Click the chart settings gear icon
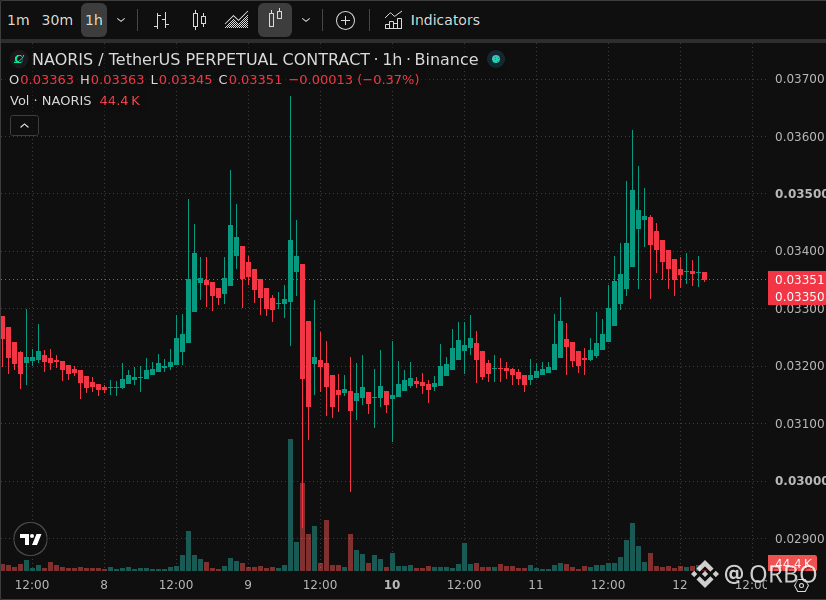This screenshot has width=826, height=600. click(x=801, y=585)
